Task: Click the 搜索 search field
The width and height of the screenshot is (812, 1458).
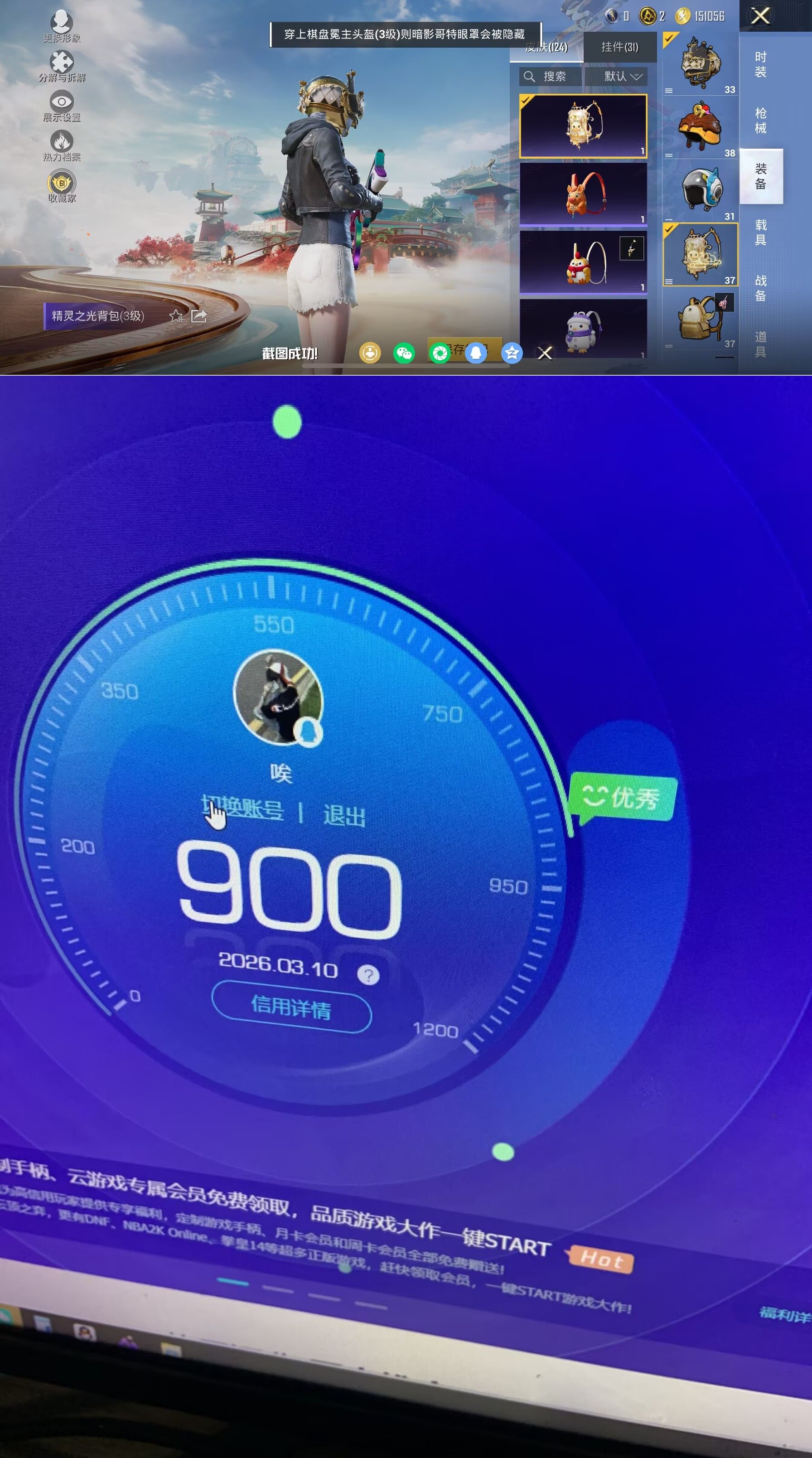Action: click(x=550, y=77)
